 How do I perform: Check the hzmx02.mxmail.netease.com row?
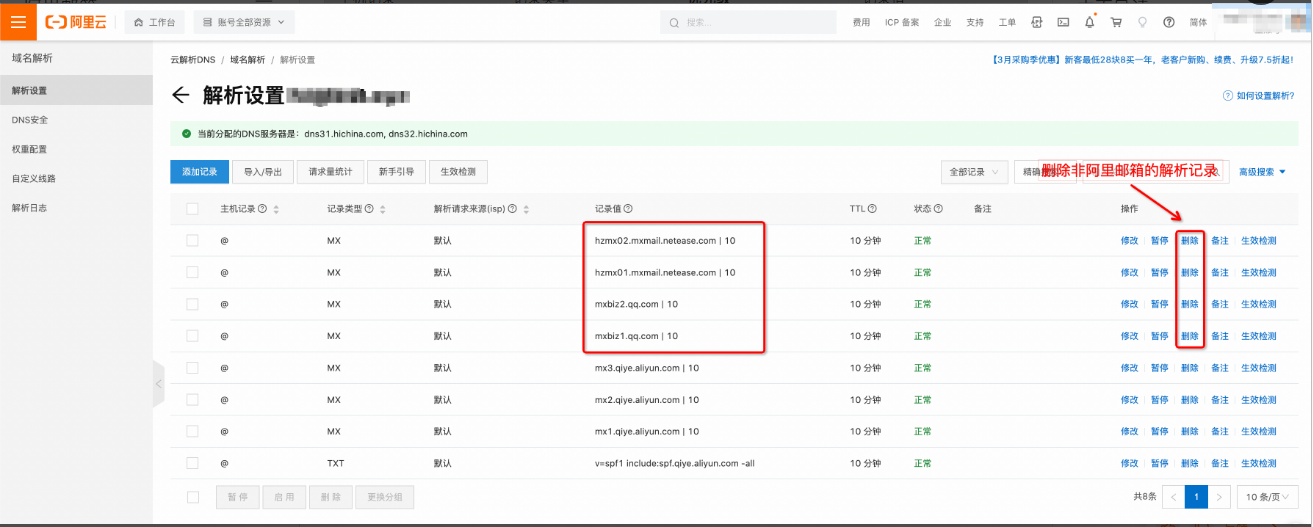pyautogui.click(x=192, y=241)
